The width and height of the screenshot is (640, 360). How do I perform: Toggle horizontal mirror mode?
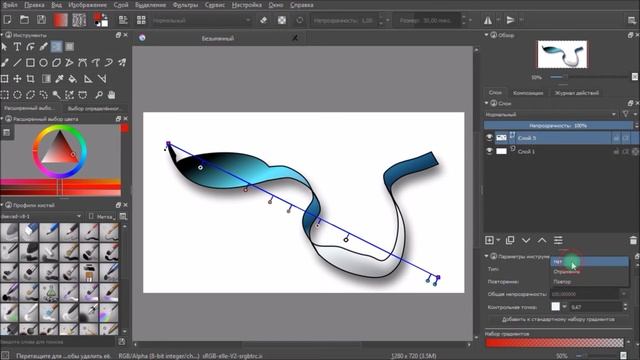(x=488, y=20)
